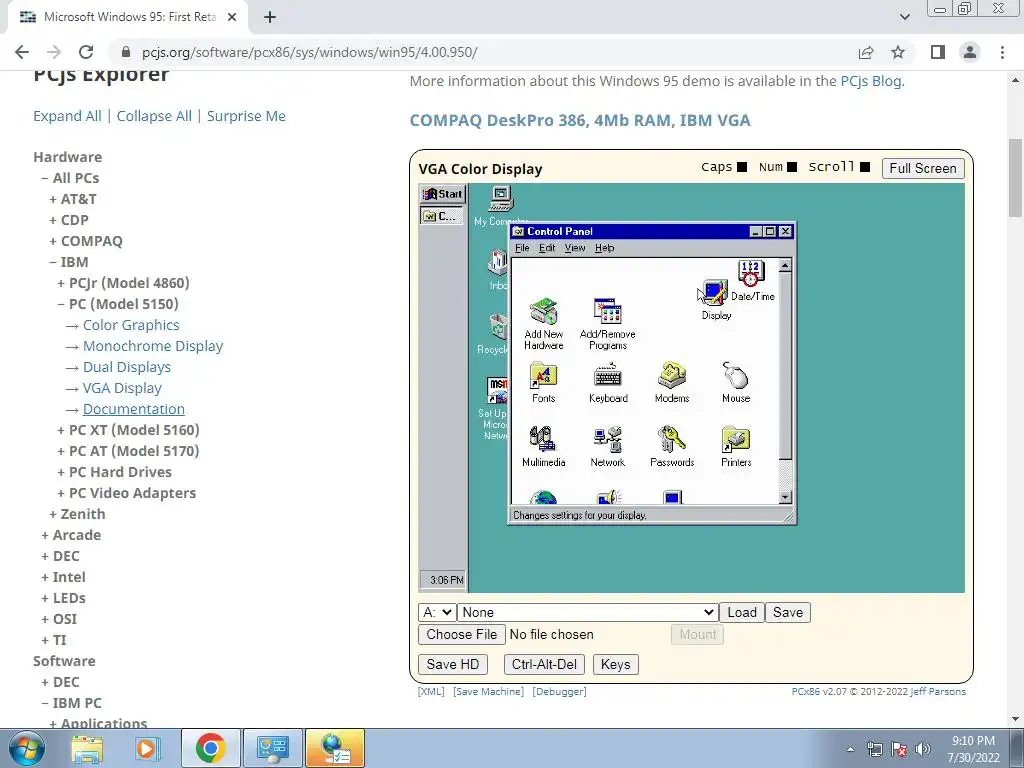Open Add New Hardware icon

pyautogui.click(x=543, y=325)
